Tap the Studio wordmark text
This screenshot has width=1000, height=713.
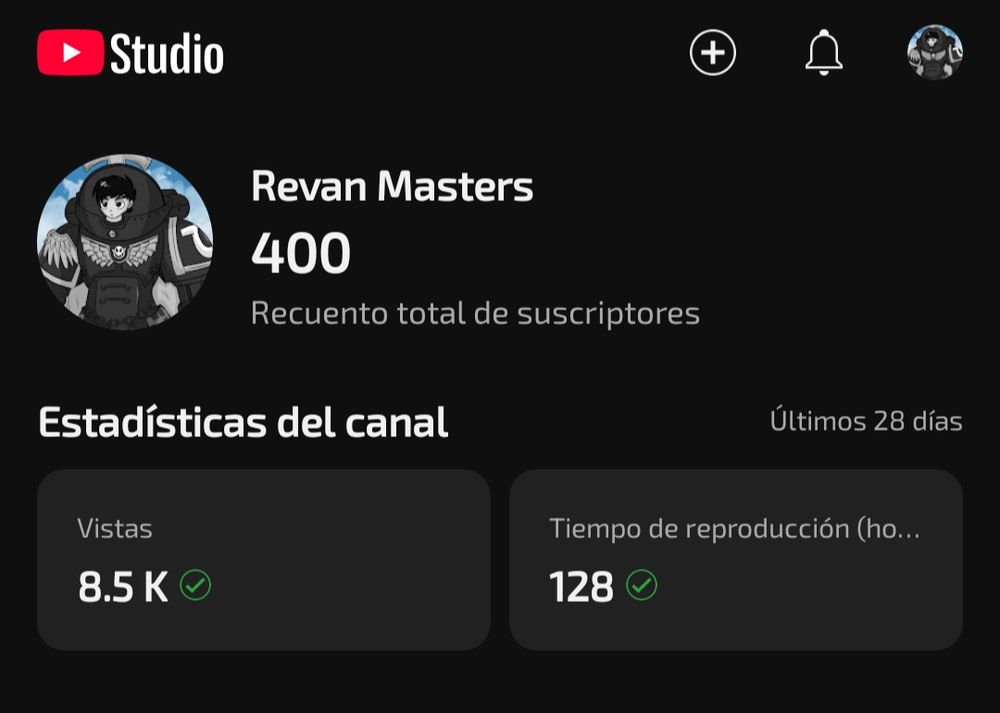[x=167, y=54]
